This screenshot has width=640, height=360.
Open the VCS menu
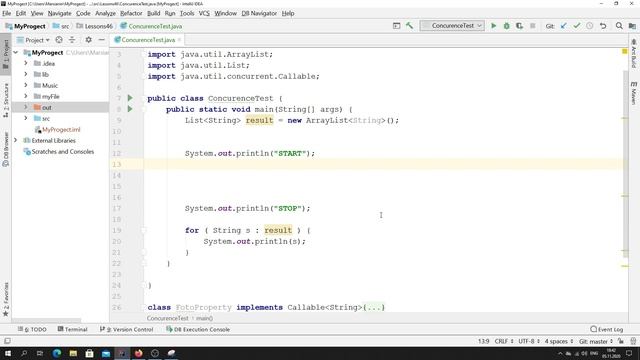204,13
